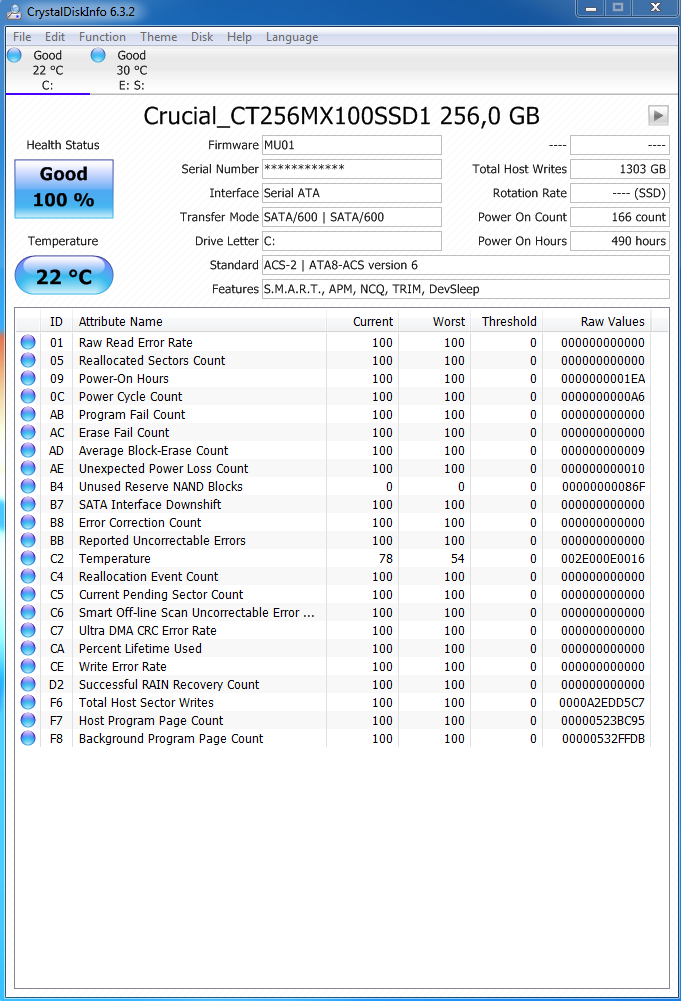681x1001 pixels.
Task: Click status icon for Power-On Hours row
Action: [28, 378]
